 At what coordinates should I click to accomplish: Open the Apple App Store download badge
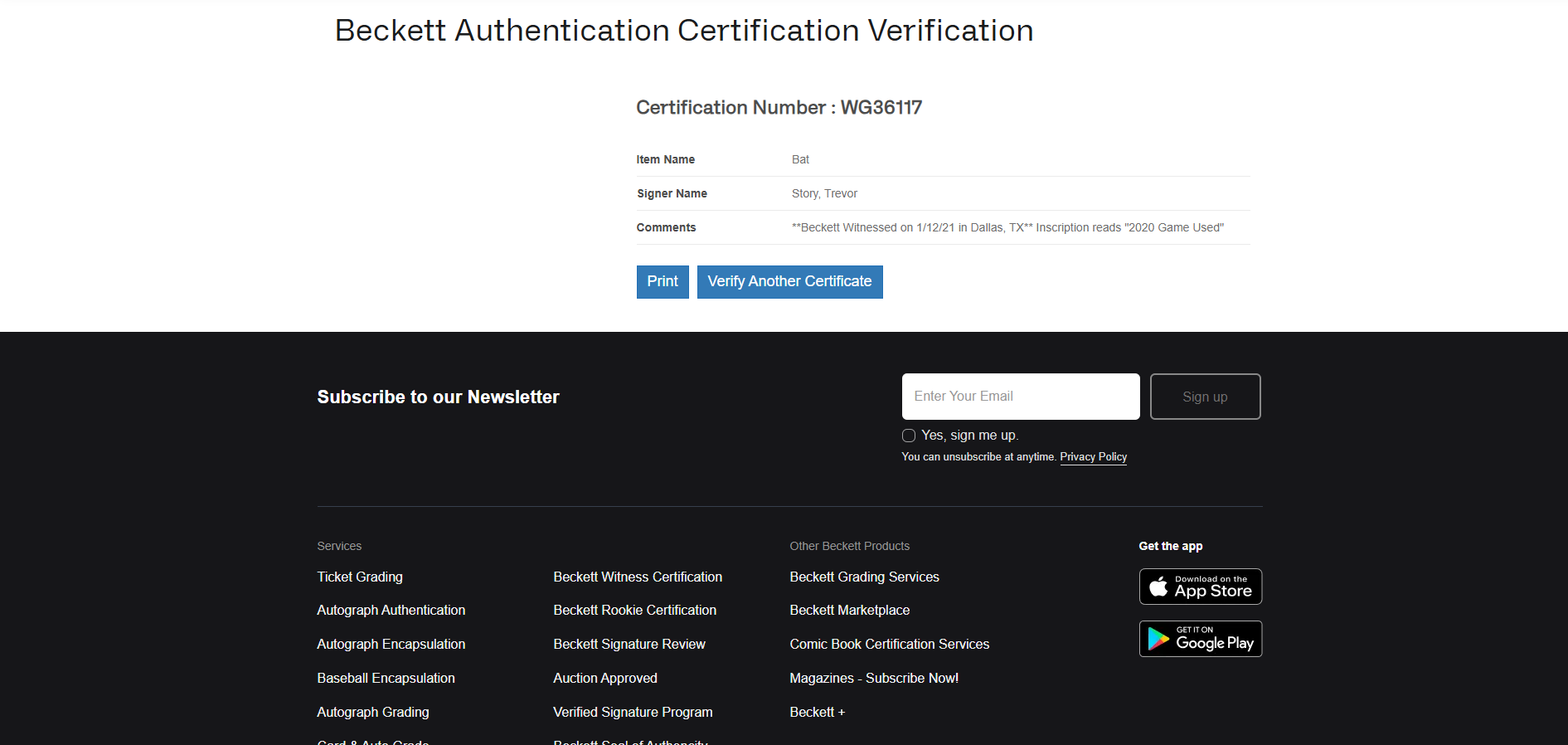(x=1201, y=587)
